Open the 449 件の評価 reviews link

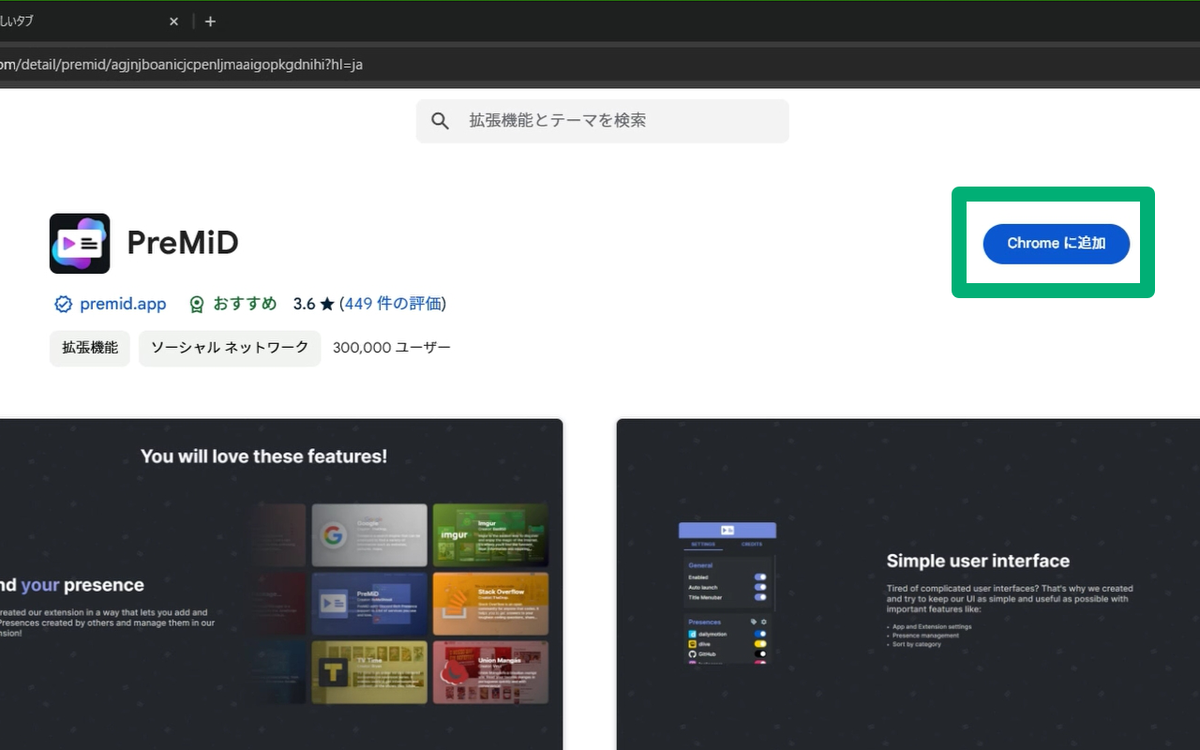393,304
